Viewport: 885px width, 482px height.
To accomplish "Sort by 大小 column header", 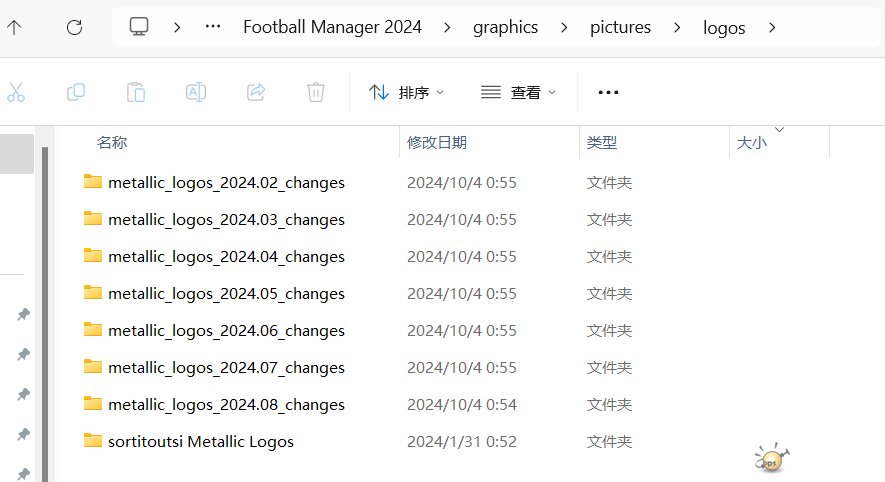I will 752,142.
